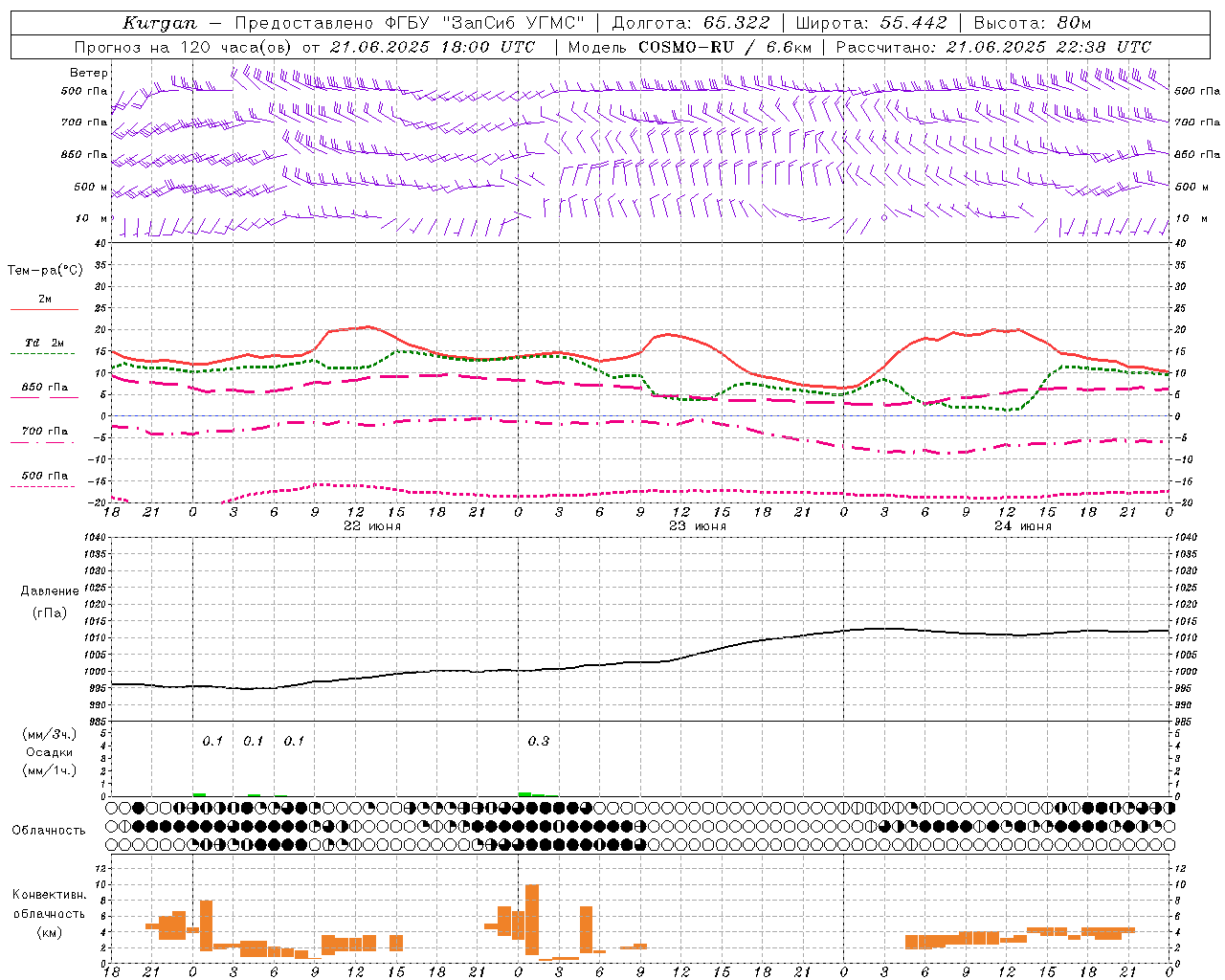Click the elevation label Высота: 80м
1225x980 pixels.
[x=1033, y=23]
